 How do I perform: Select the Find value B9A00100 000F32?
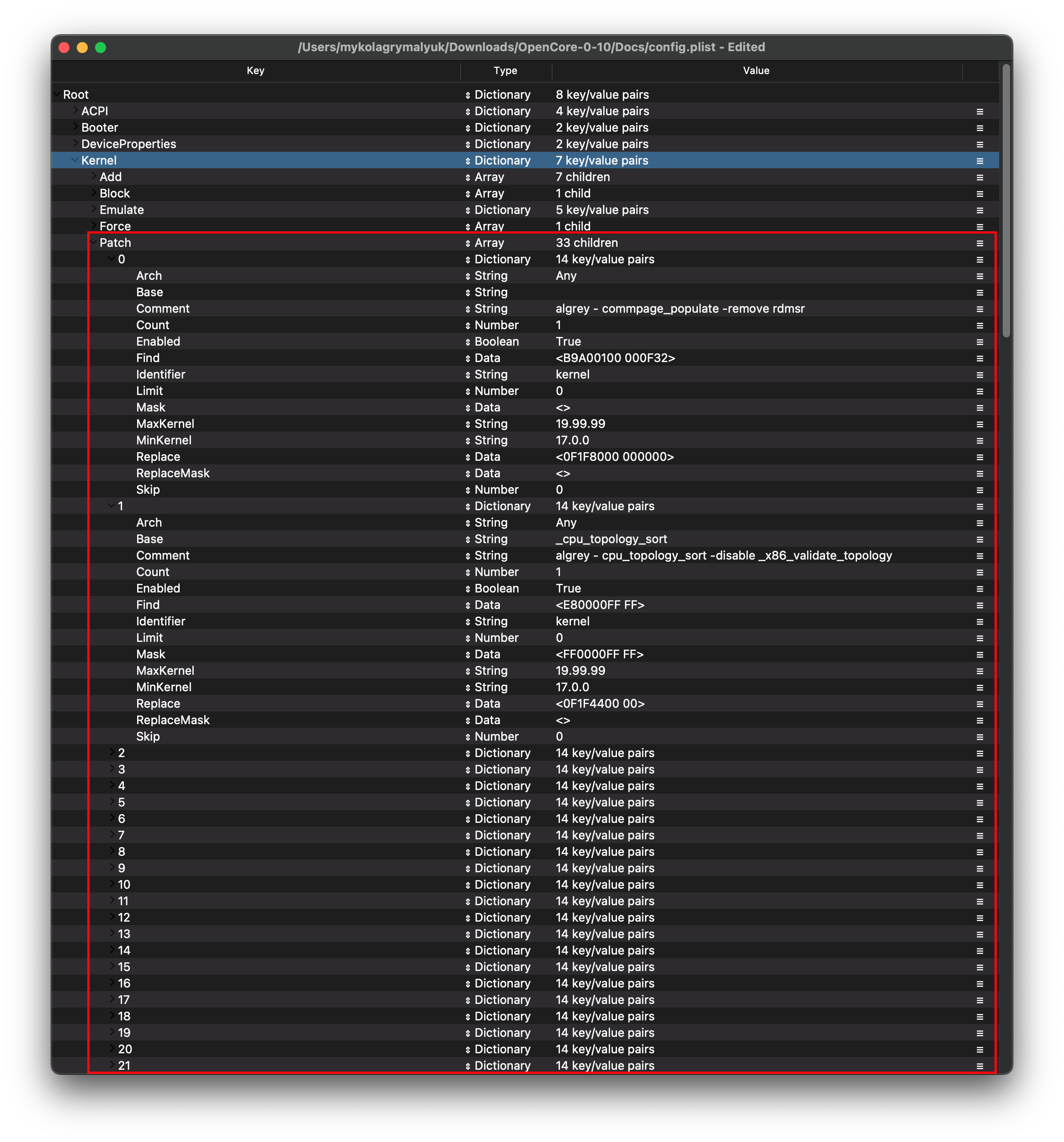pyautogui.click(x=615, y=358)
